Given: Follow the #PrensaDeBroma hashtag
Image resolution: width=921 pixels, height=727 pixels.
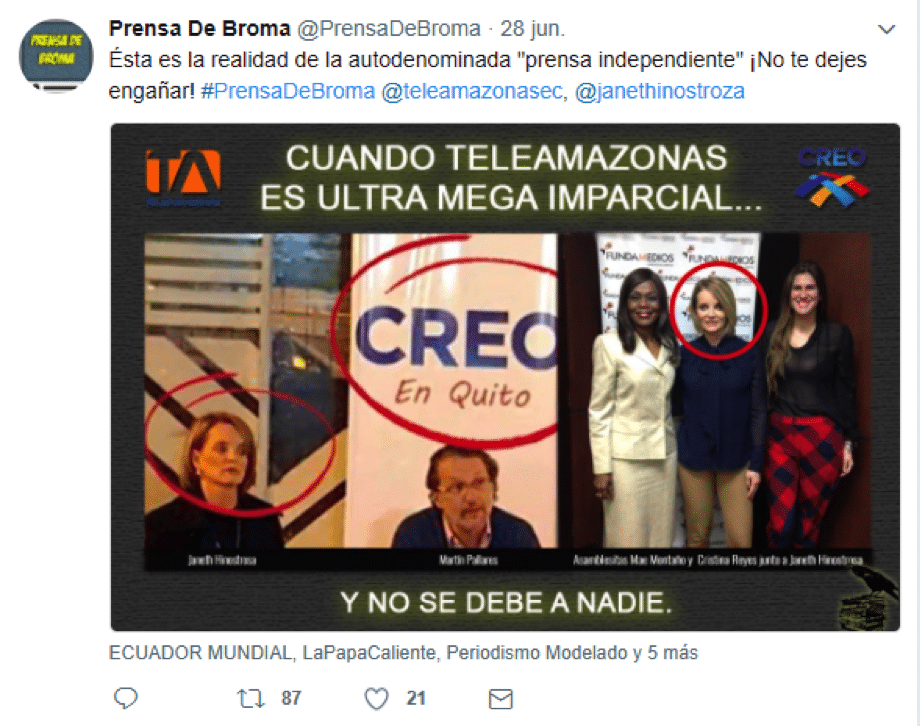Looking at the screenshot, I should pyautogui.click(x=288, y=91).
